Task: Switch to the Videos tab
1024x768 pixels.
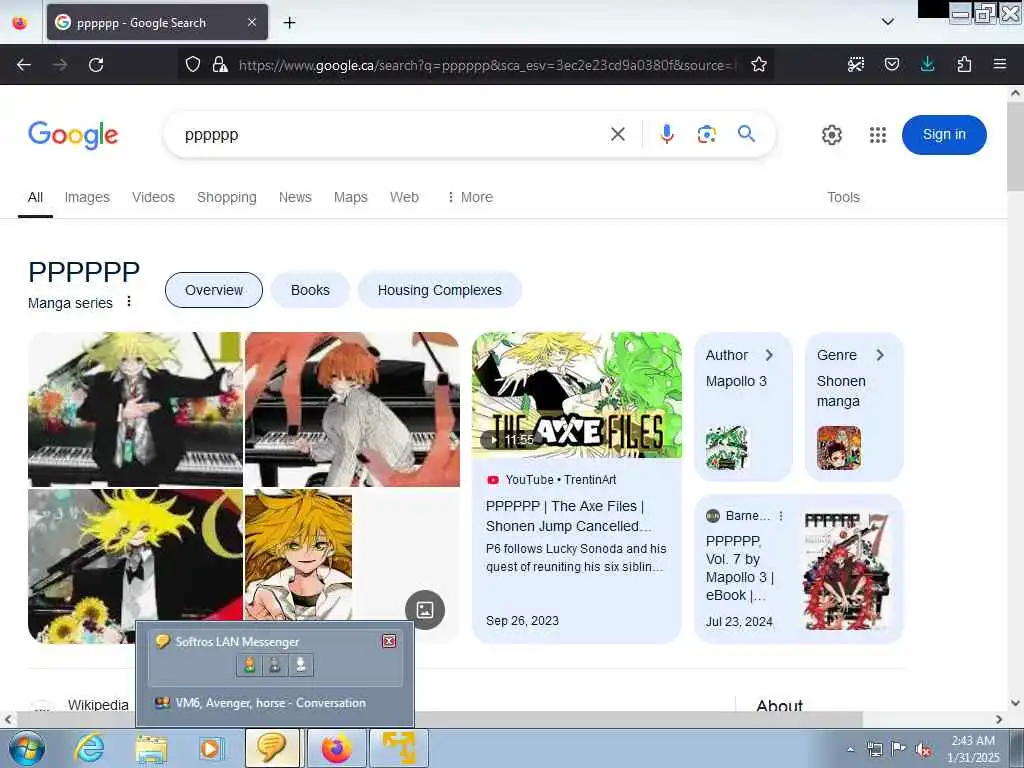Action: pyautogui.click(x=153, y=197)
